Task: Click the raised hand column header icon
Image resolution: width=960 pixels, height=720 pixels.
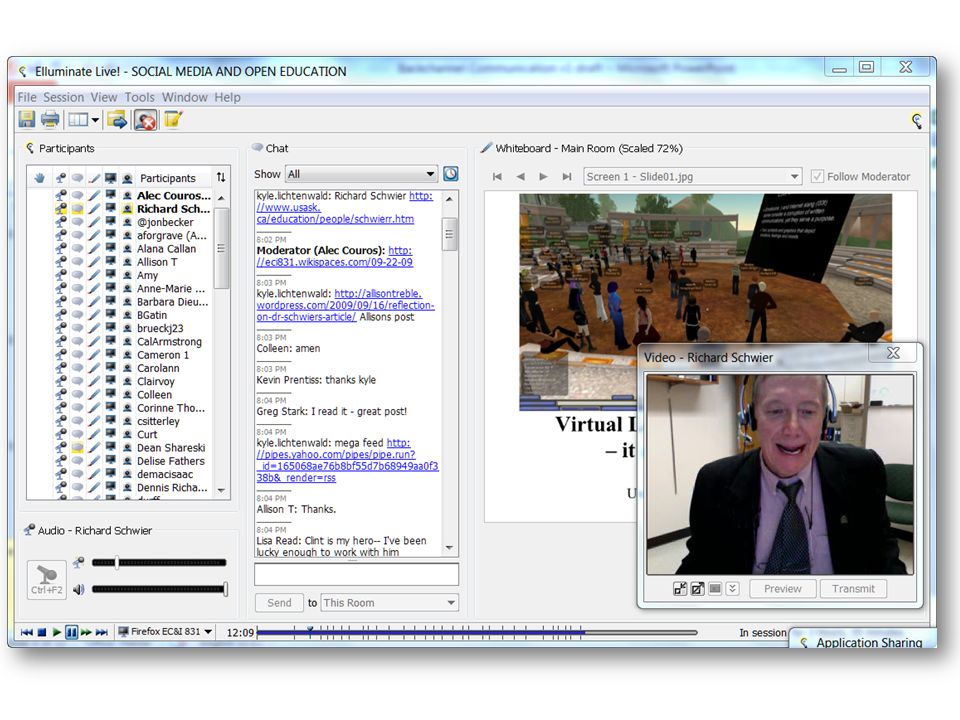Action: [x=40, y=178]
